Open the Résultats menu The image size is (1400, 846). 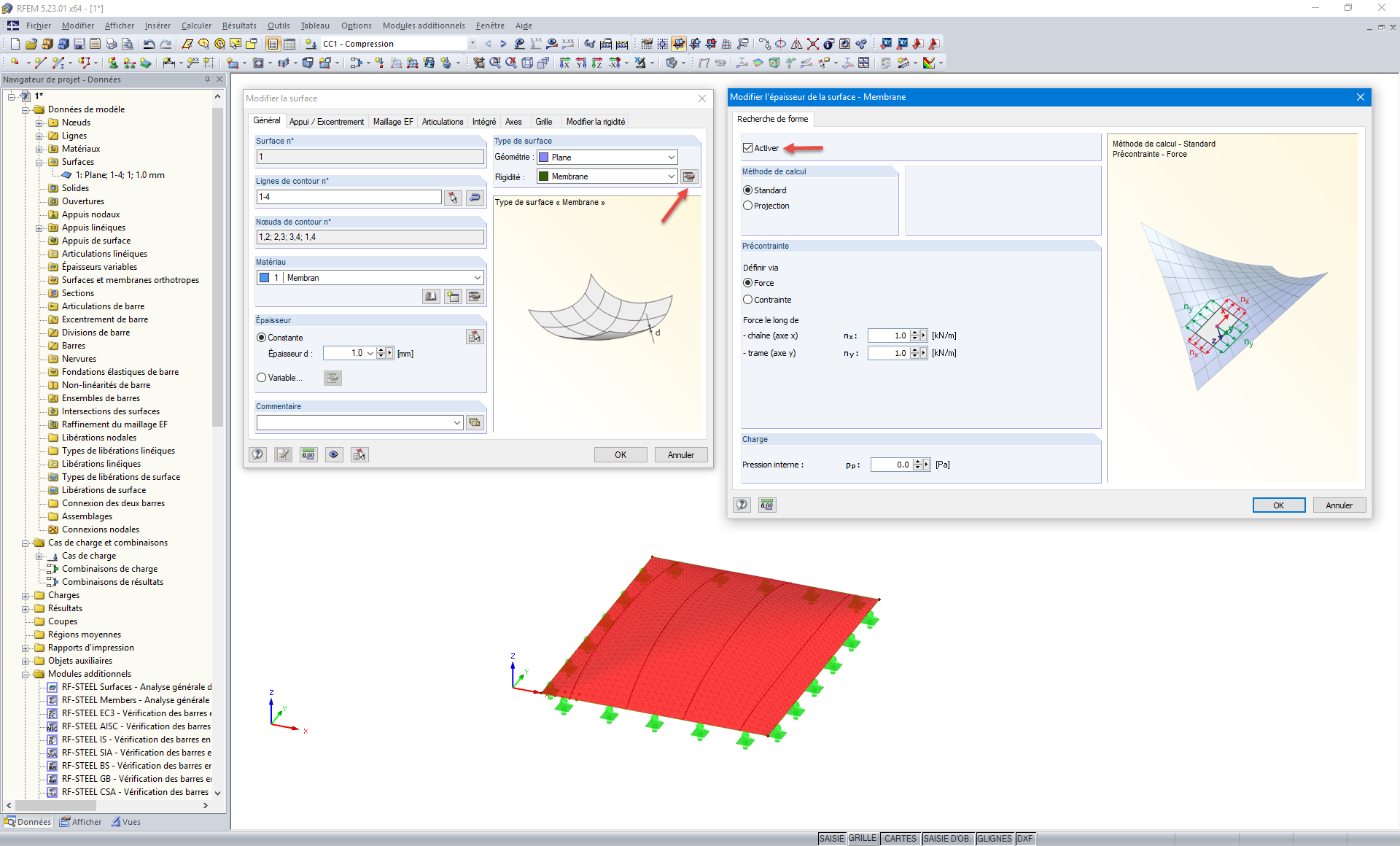(239, 26)
